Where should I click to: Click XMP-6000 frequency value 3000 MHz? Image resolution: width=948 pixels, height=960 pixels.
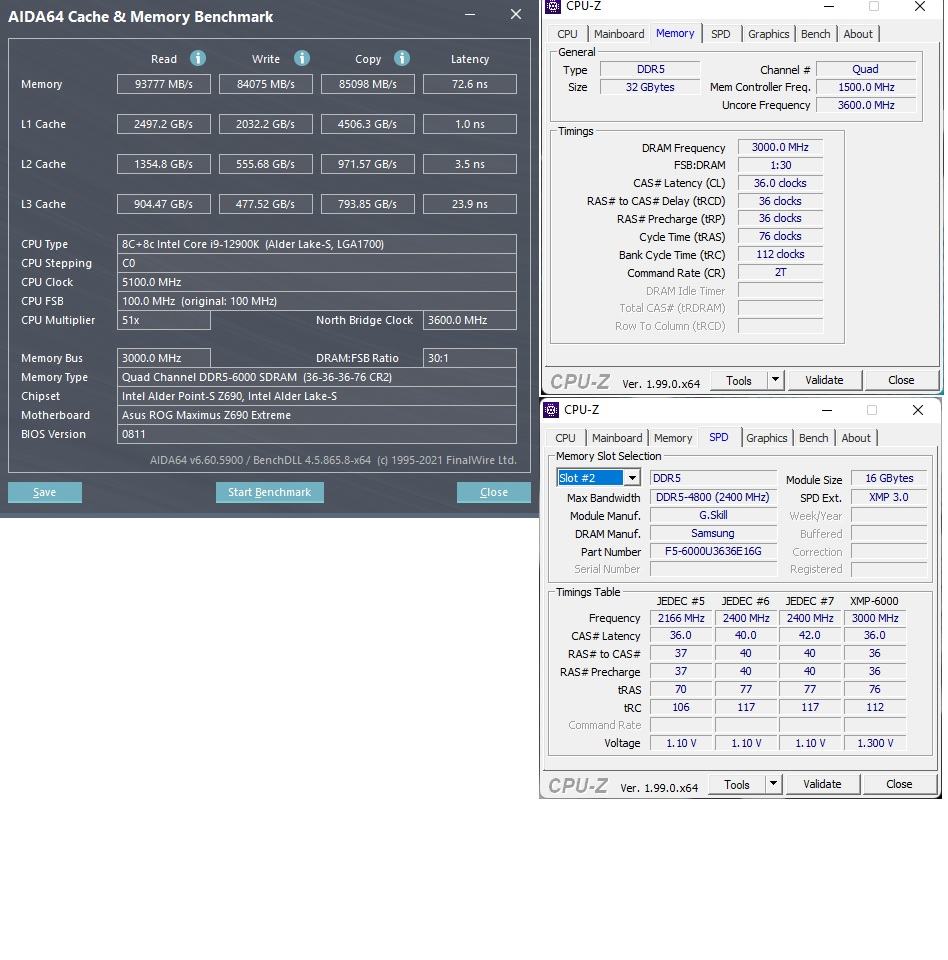click(x=875, y=618)
